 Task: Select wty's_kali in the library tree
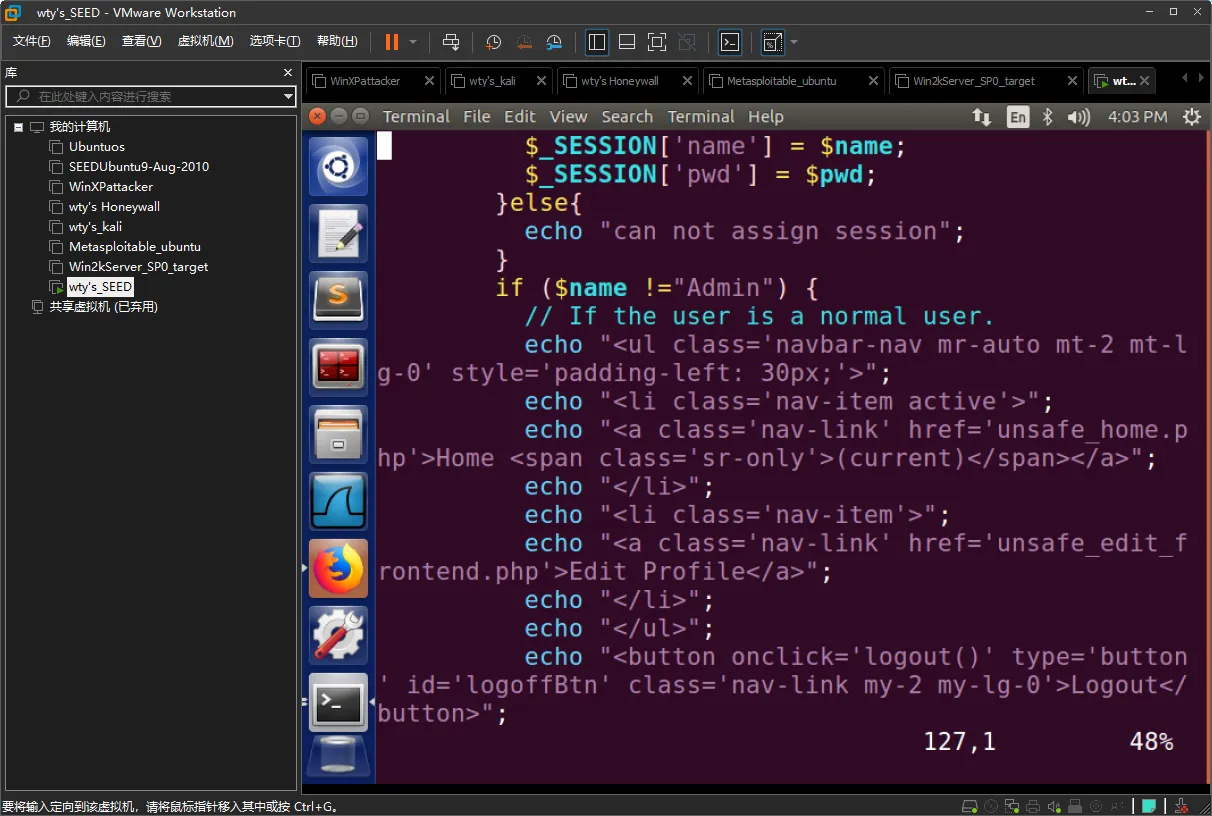pyautogui.click(x=95, y=227)
